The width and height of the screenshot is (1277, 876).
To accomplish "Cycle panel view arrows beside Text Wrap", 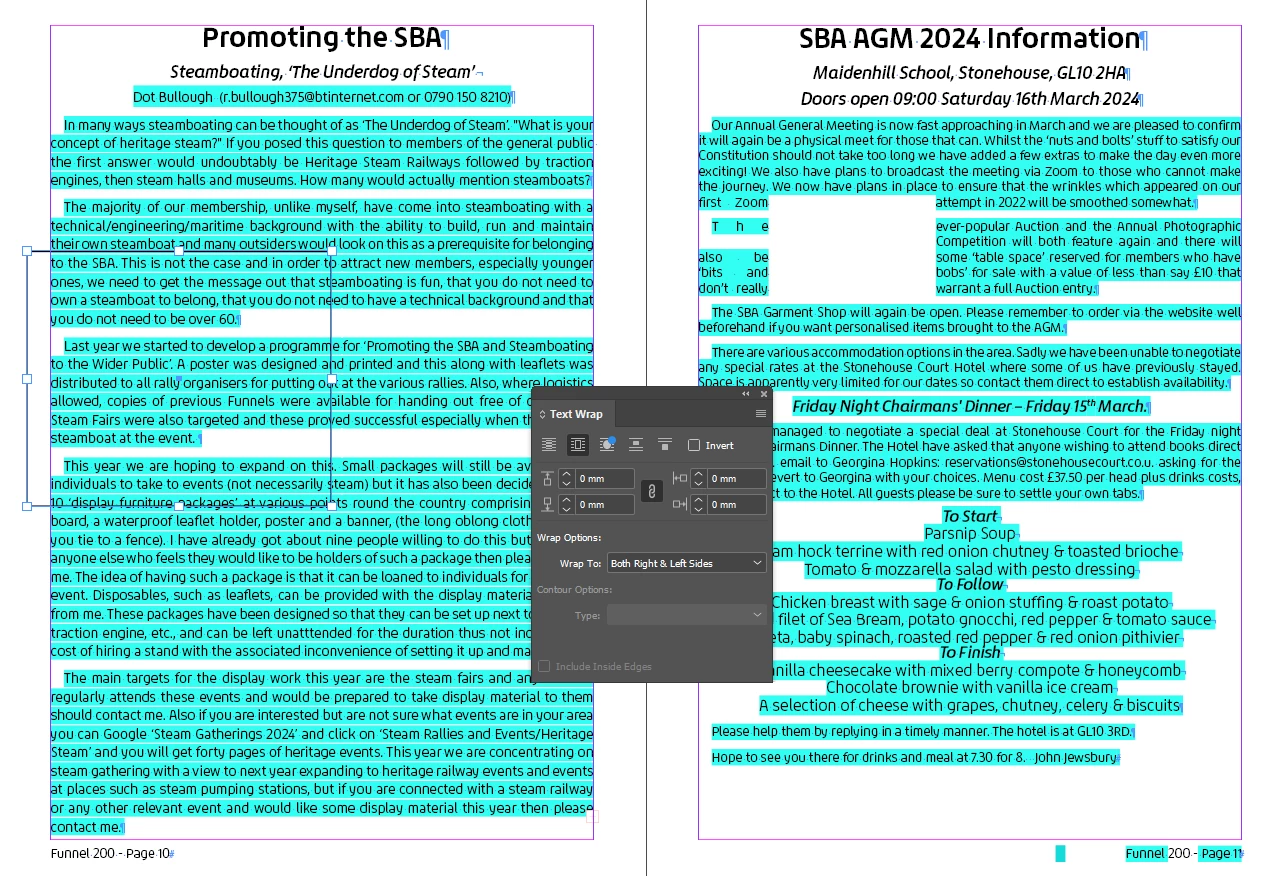I will pyautogui.click(x=543, y=414).
